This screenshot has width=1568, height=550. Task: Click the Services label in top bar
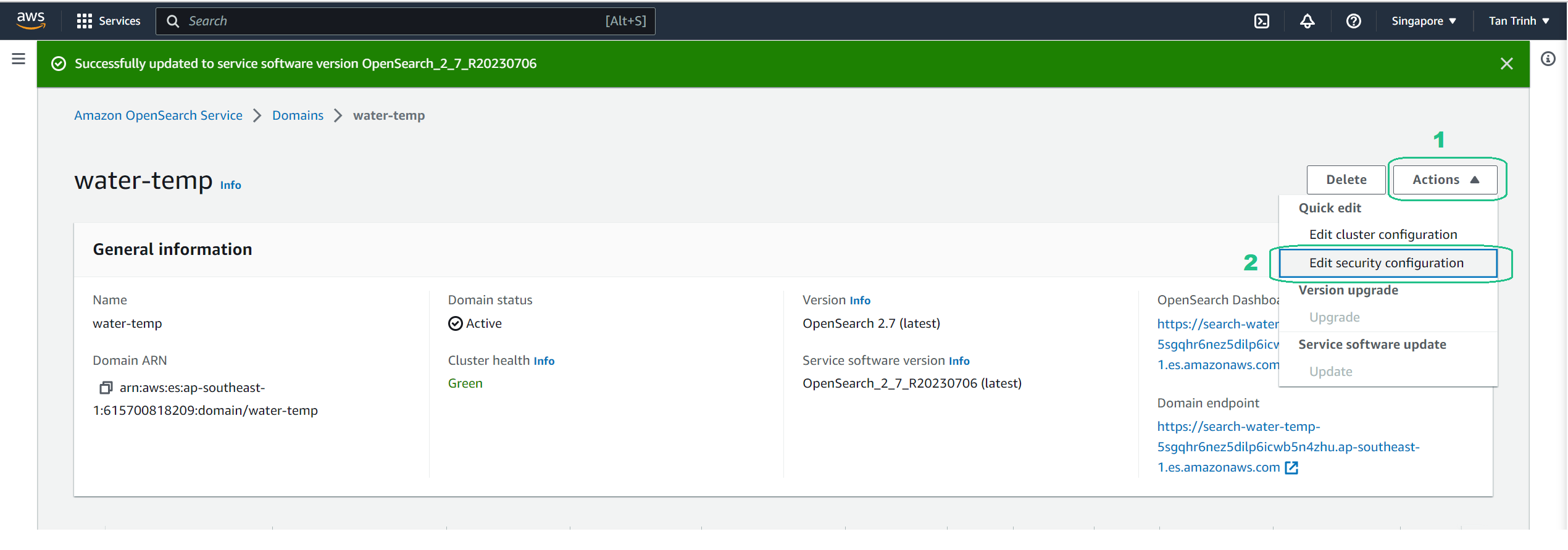click(120, 21)
